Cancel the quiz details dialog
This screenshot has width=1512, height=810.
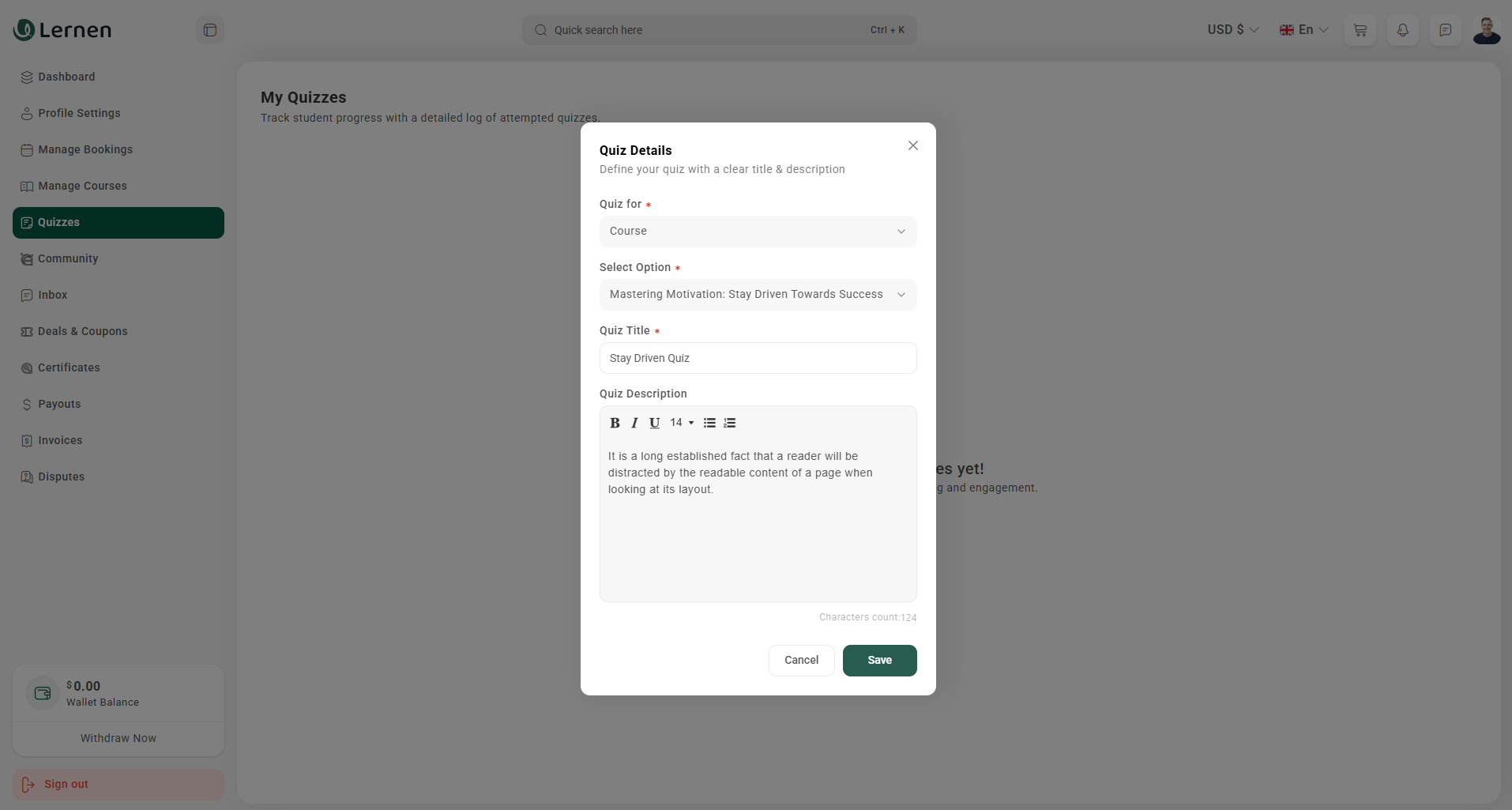(801, 661)
